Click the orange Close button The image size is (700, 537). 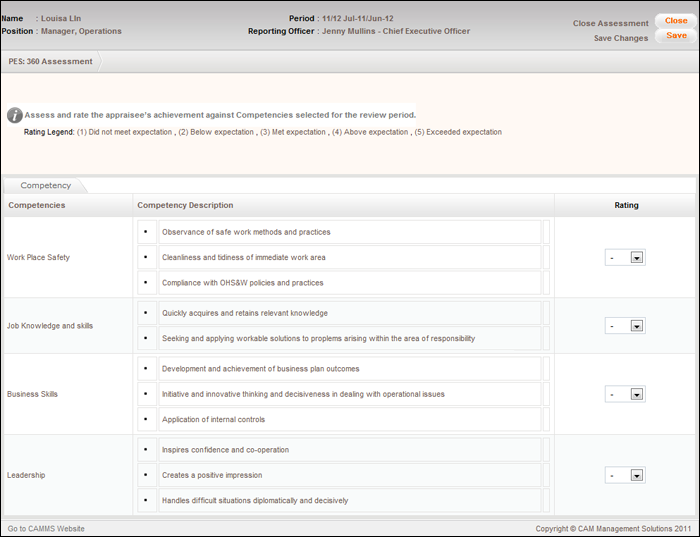[x=675, y=21]
